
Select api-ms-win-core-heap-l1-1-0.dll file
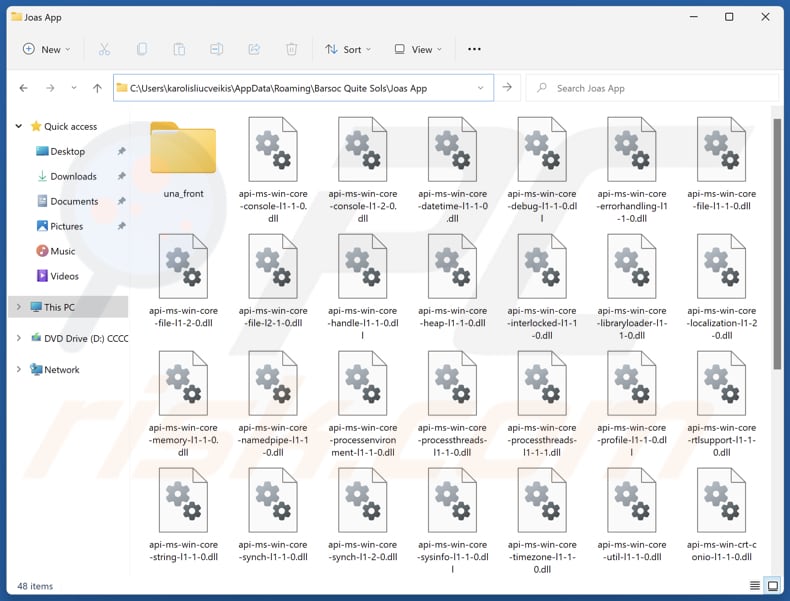click(x=452, y=281)
